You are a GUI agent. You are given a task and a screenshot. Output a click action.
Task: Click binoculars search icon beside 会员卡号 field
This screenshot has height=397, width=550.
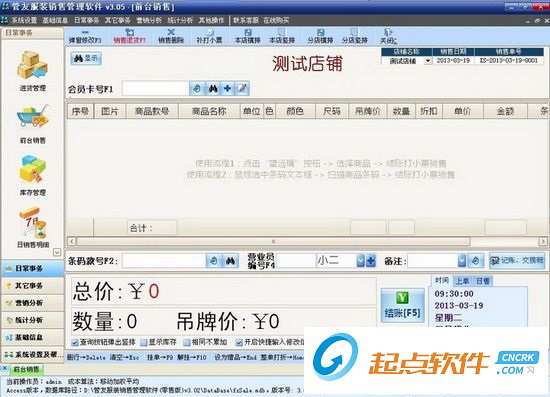(213, 88)
